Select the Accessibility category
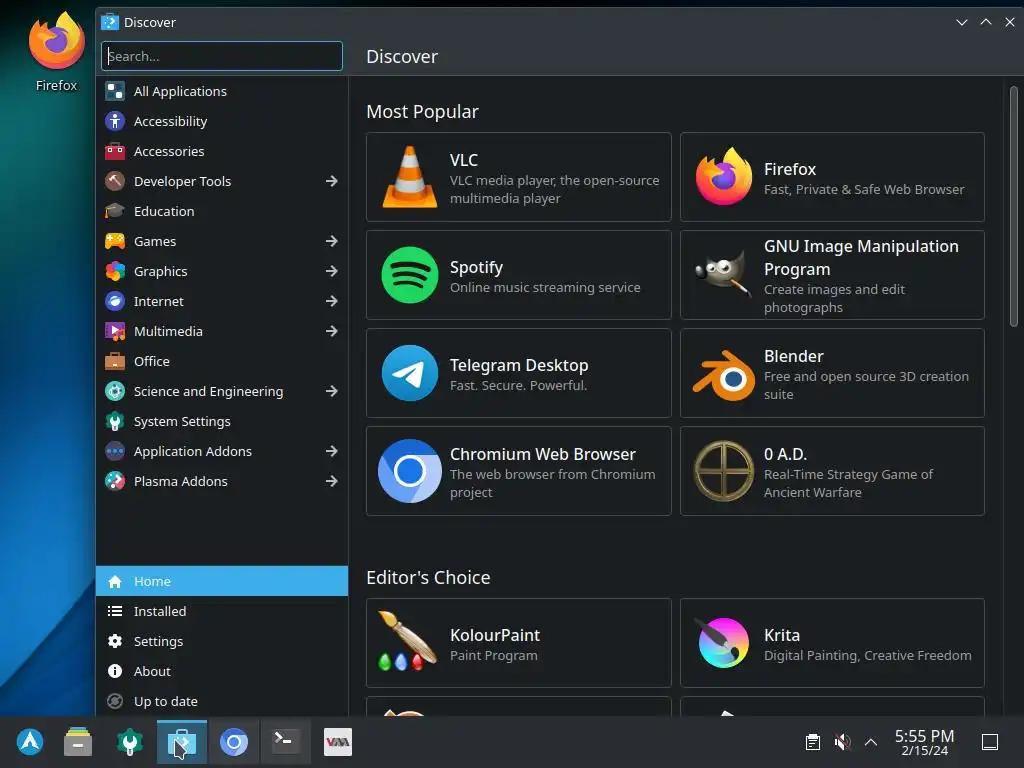The image size is (1024, 768). [x=221, y=121]
